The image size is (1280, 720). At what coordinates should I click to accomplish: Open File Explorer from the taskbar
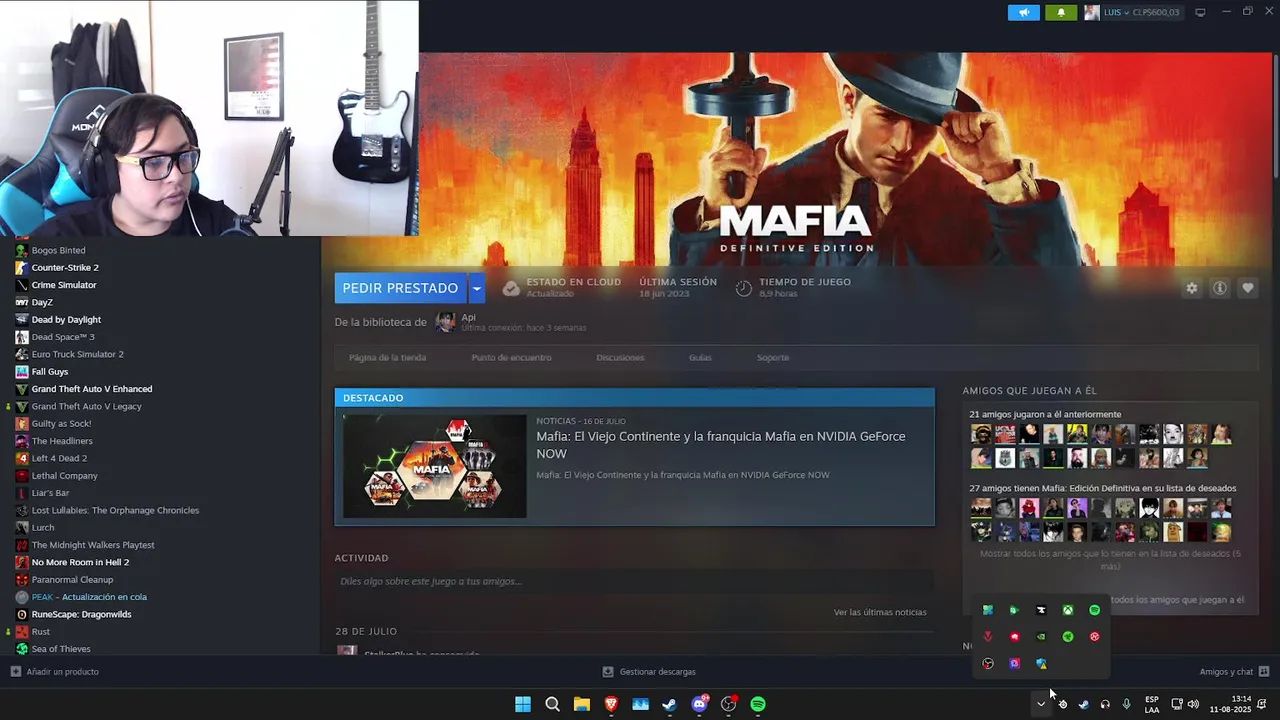point(581,704)
